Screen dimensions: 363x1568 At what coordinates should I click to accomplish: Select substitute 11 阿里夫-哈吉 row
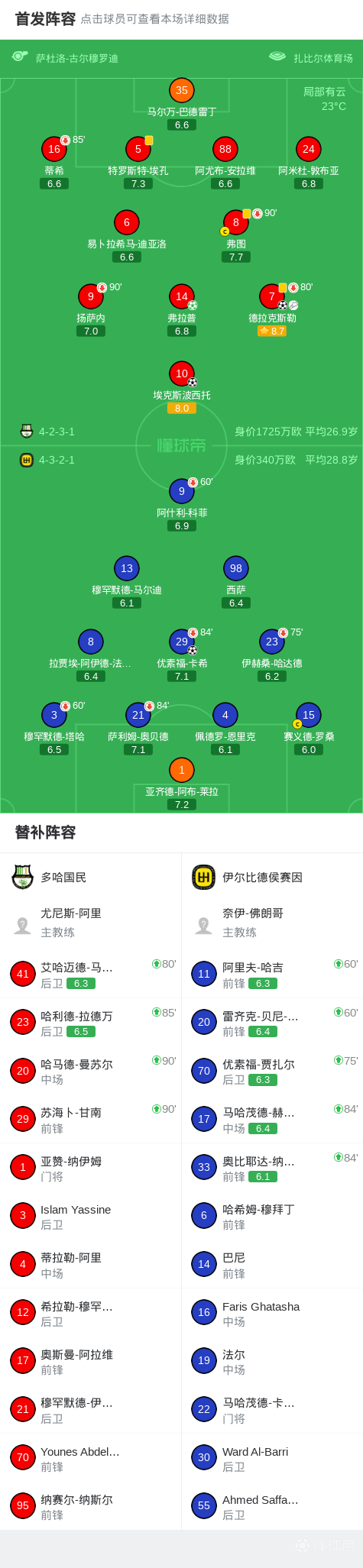tap(272, 974)
